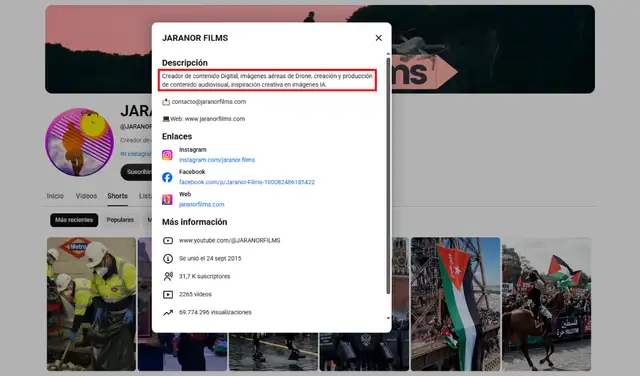The height and width of the screenshot is (376, 640).
Task: Click the JARANOR channel avatar
Action: (x=80, y=142)
